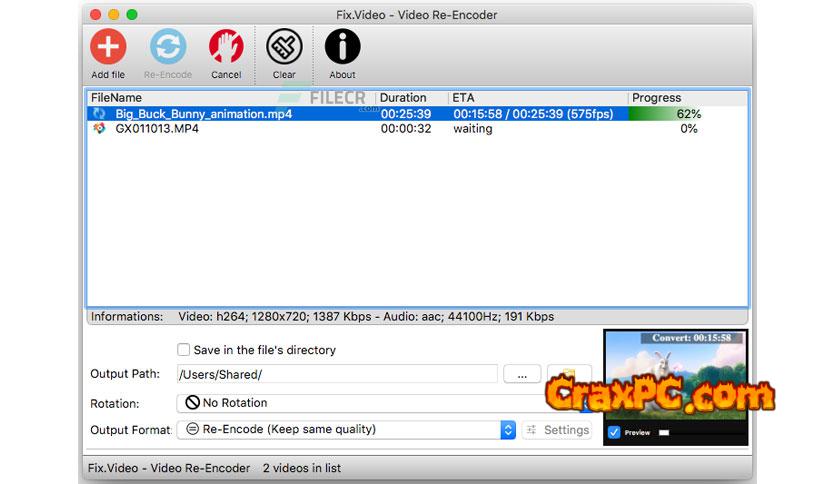Click the ETA column header
836x484 pixels.
(x=537, y=98)
